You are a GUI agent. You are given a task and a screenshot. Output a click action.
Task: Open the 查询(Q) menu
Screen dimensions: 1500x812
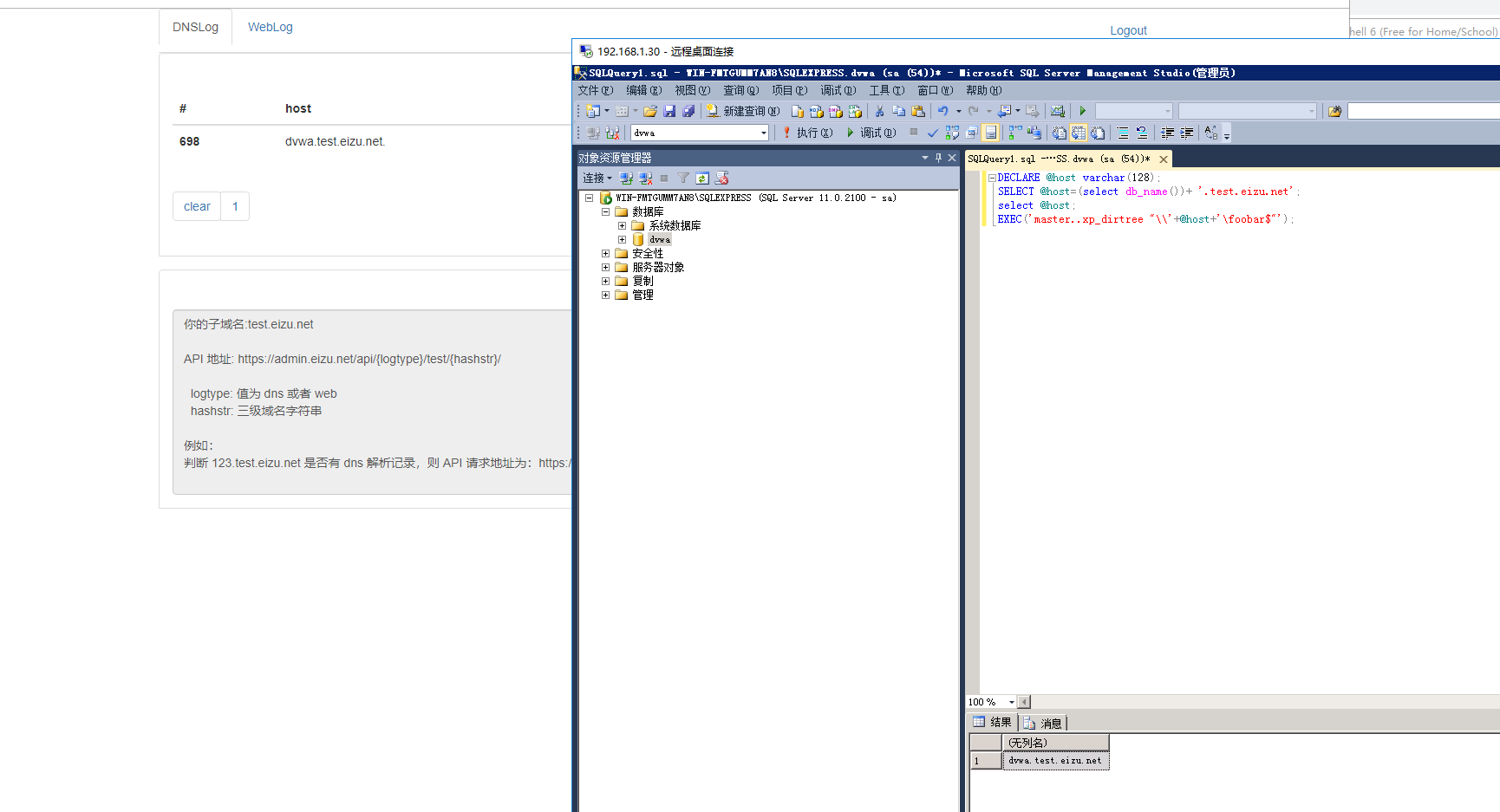pyautogui.click(x=741, y=90)
